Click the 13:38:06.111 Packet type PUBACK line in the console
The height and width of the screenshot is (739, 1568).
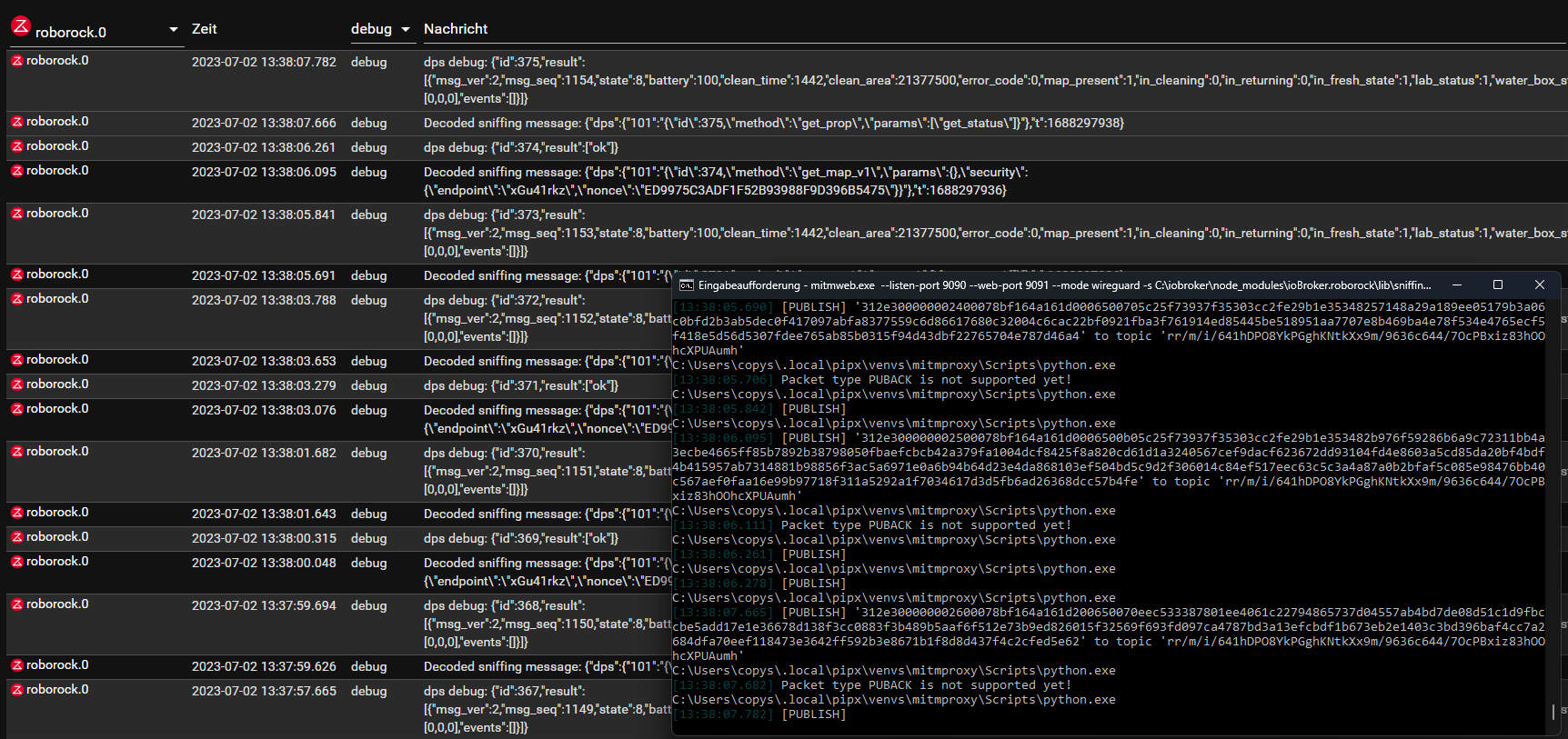(873, 525)
